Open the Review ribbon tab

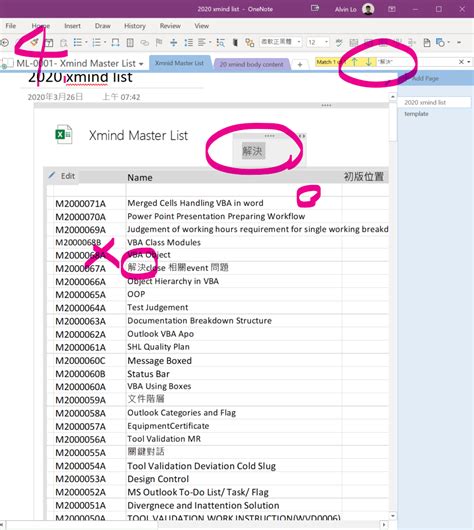tap(170, 26)
